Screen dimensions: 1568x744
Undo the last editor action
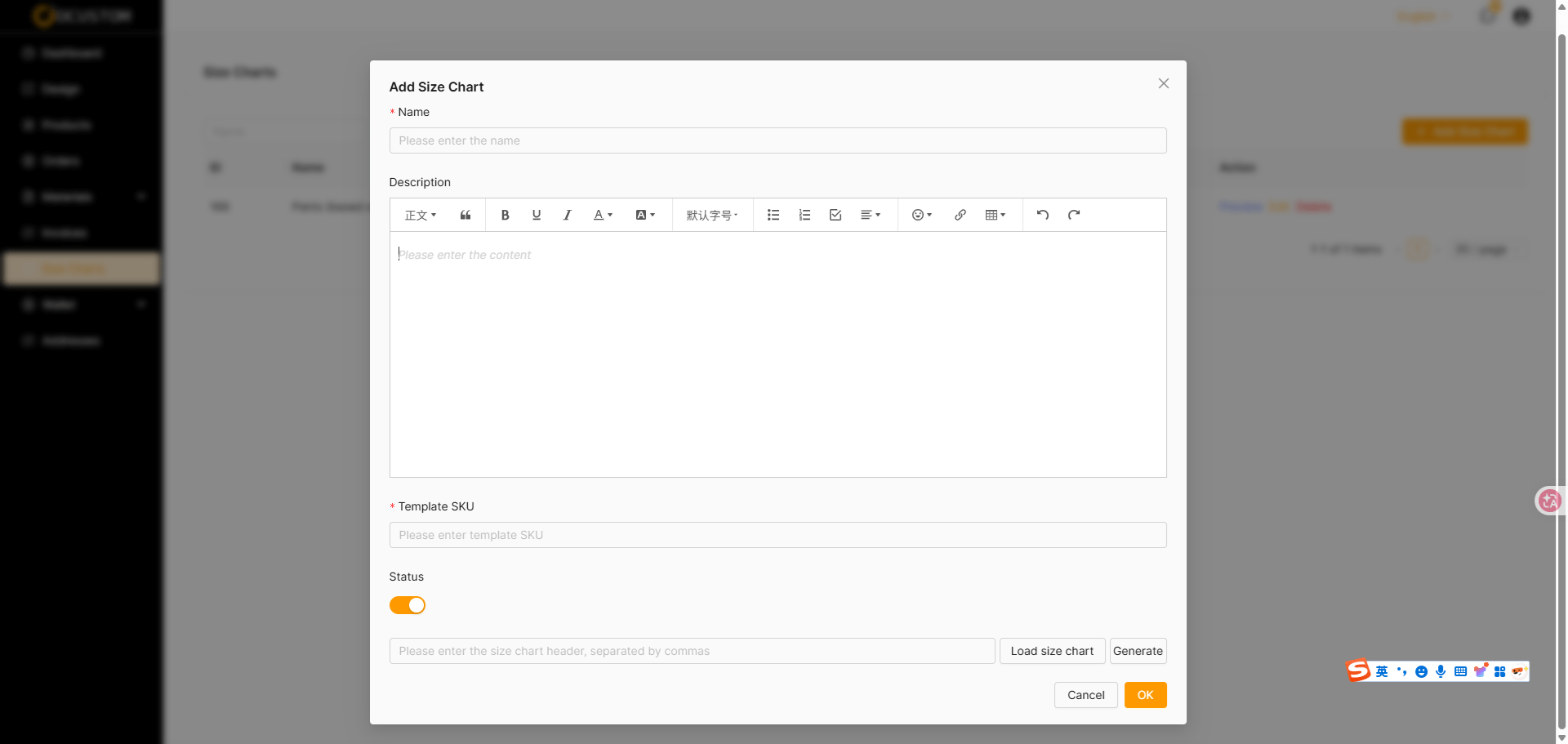coord(1042,215)
